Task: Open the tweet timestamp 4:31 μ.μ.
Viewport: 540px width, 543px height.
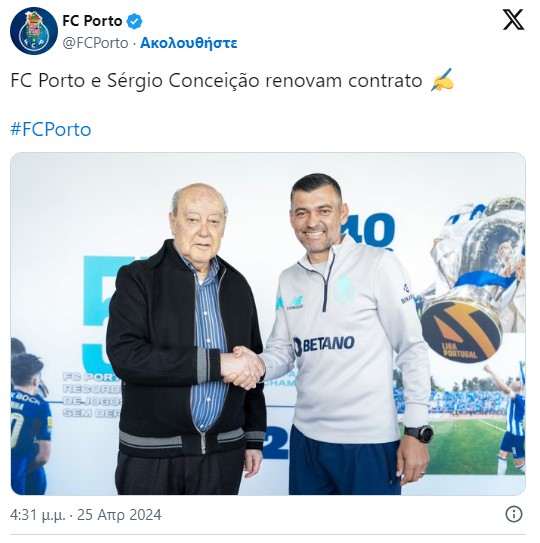Action: click(x=37, y=515)
